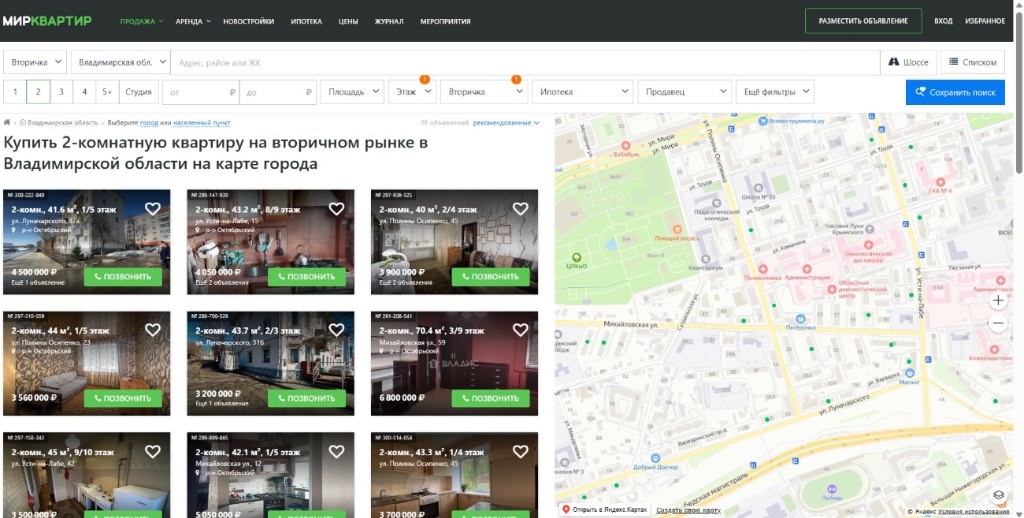Favorite the 41.6 м² Луначарского listing heart

tap(153, 209)
